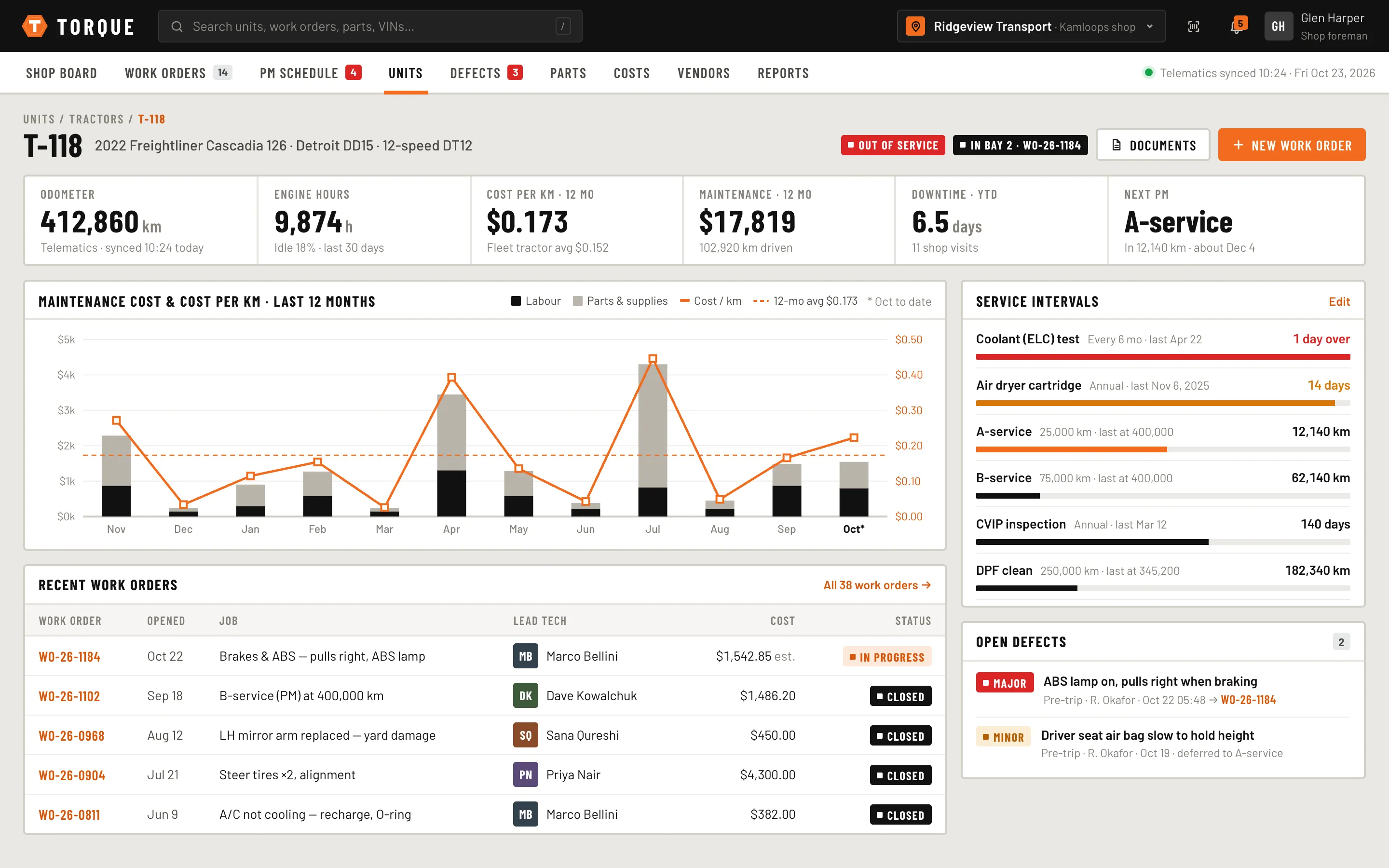
Task: Click Closed badge for WO-26-1102
Action: tap(900, 696)
